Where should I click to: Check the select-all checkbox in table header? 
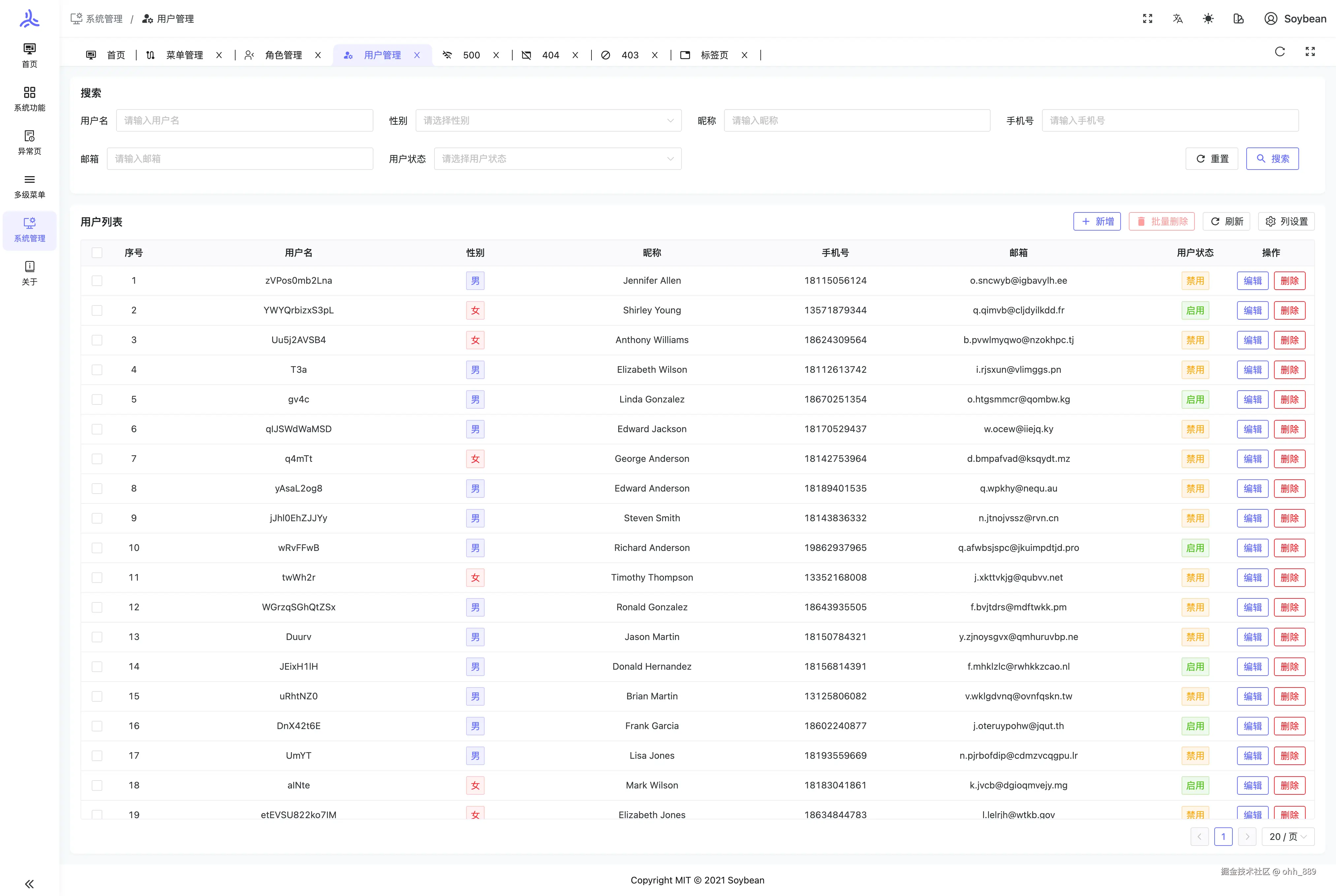tap(97, 253)
